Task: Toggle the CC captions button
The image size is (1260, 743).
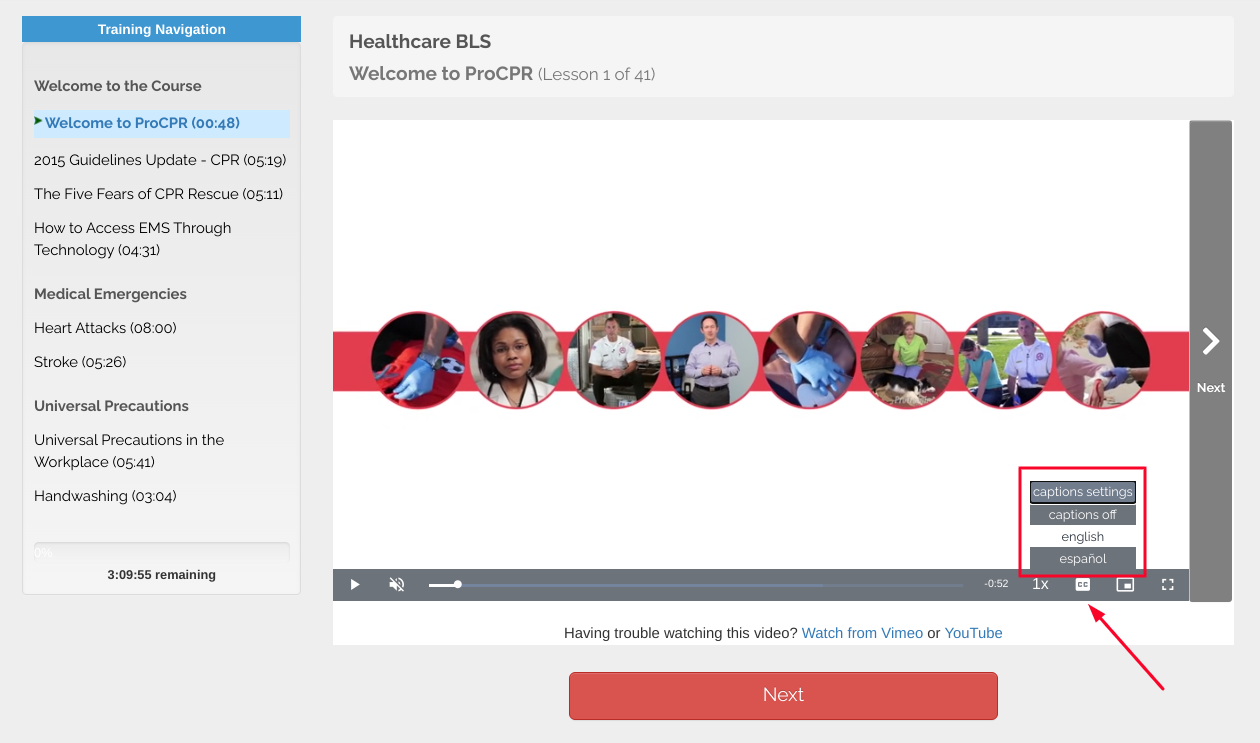Action: tap(1082, 584)
